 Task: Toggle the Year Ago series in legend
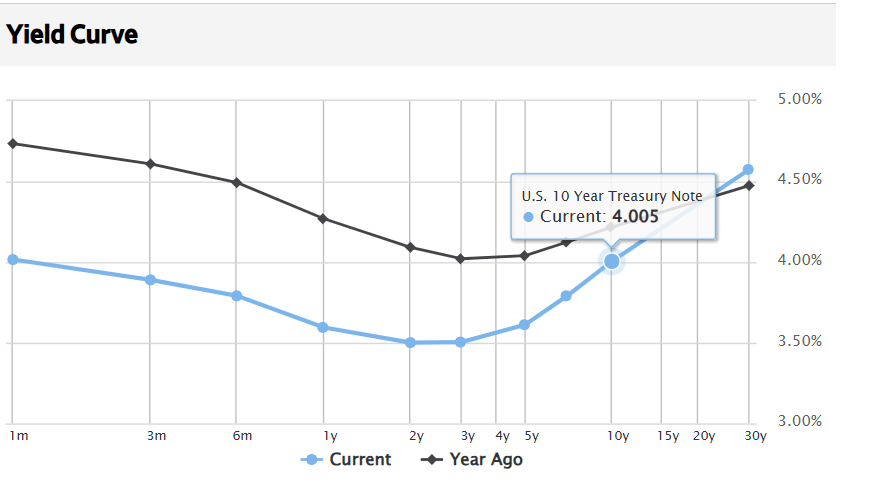(472, 460)
